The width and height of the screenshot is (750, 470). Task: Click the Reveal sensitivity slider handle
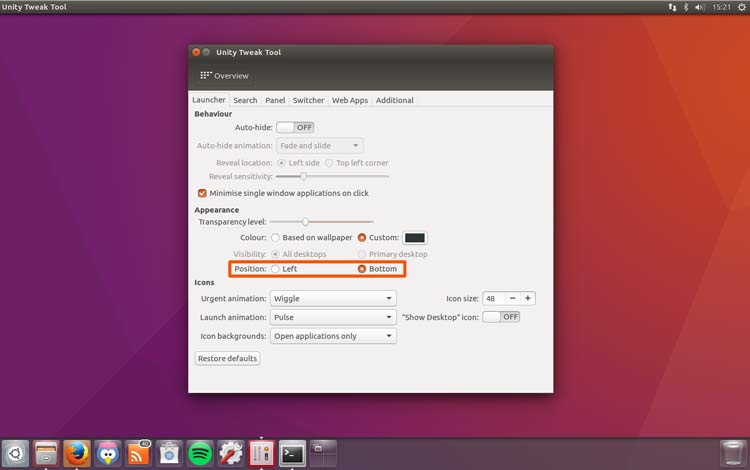[303, 176]
